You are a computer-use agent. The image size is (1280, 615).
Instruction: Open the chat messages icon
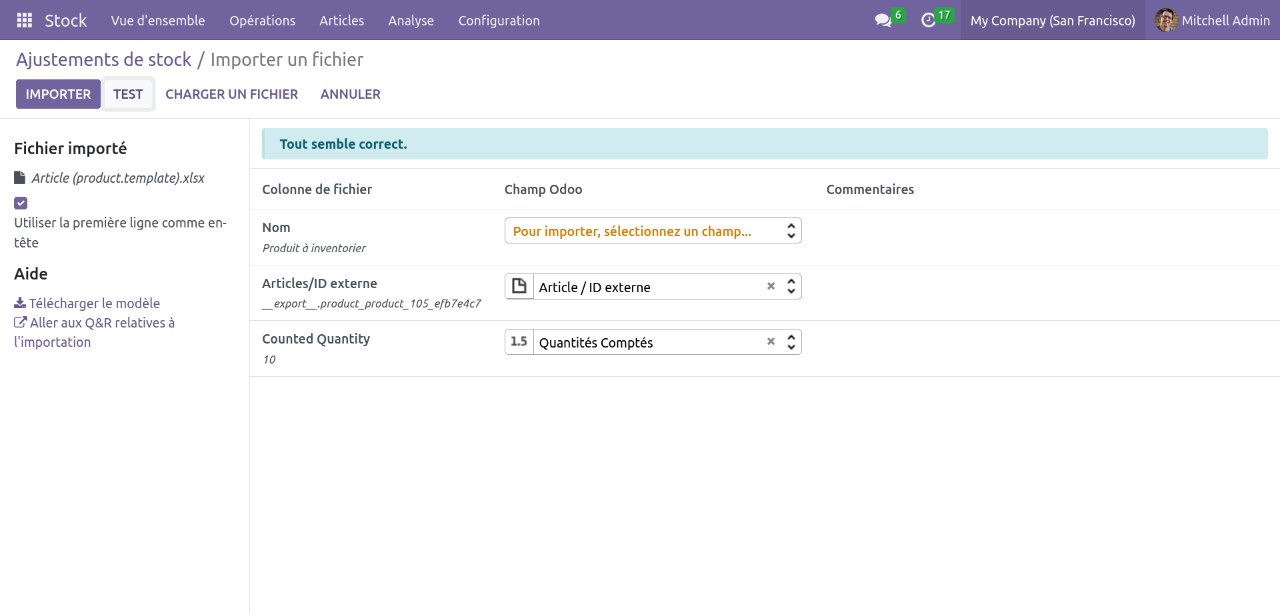(883, 20)
